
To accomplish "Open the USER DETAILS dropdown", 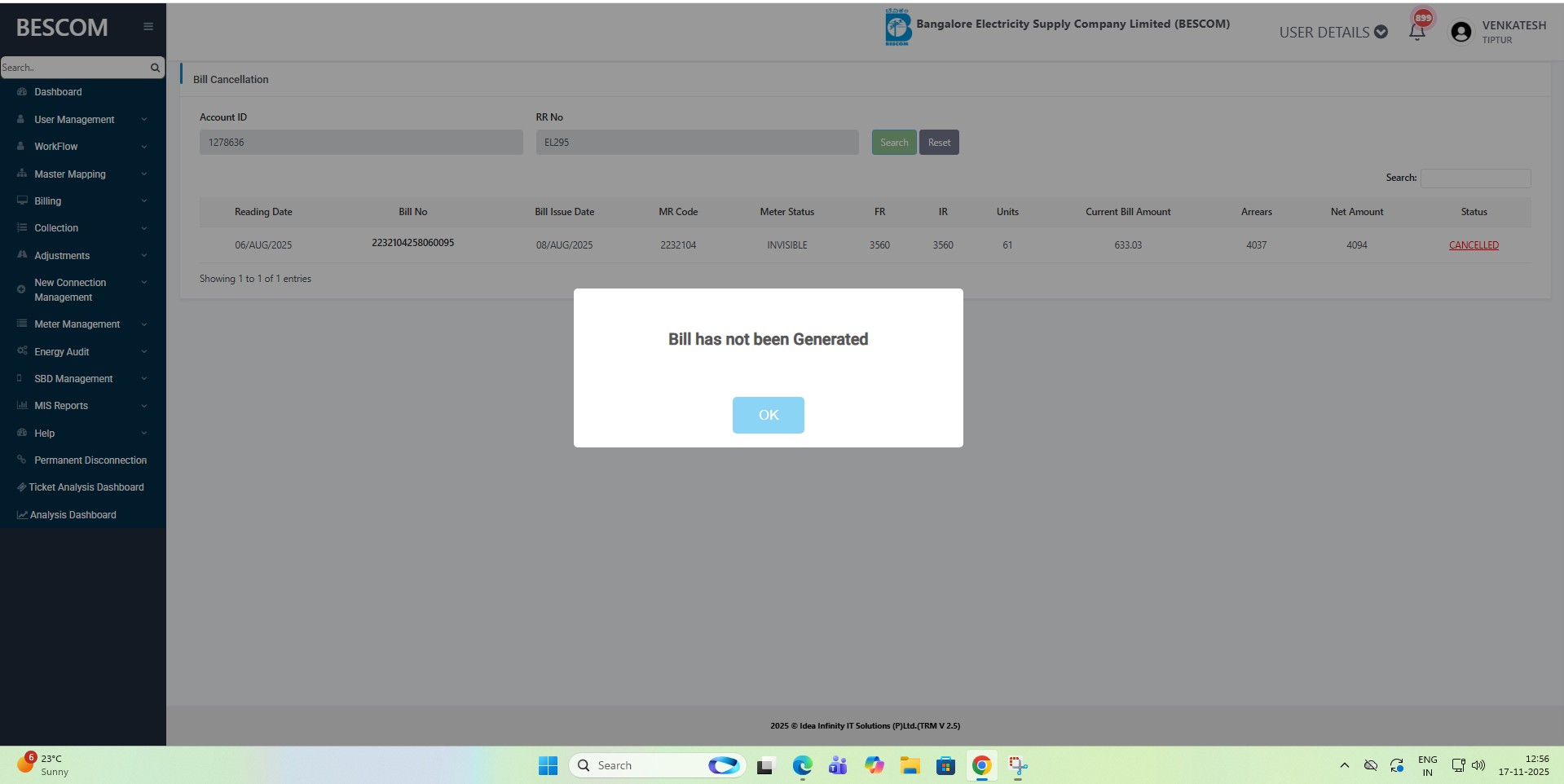I will 1333,33.
